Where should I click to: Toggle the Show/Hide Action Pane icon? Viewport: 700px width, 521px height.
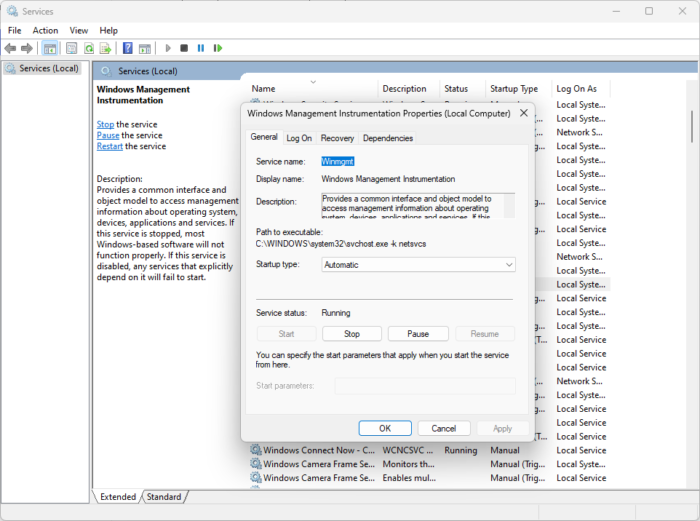[145, 48]
